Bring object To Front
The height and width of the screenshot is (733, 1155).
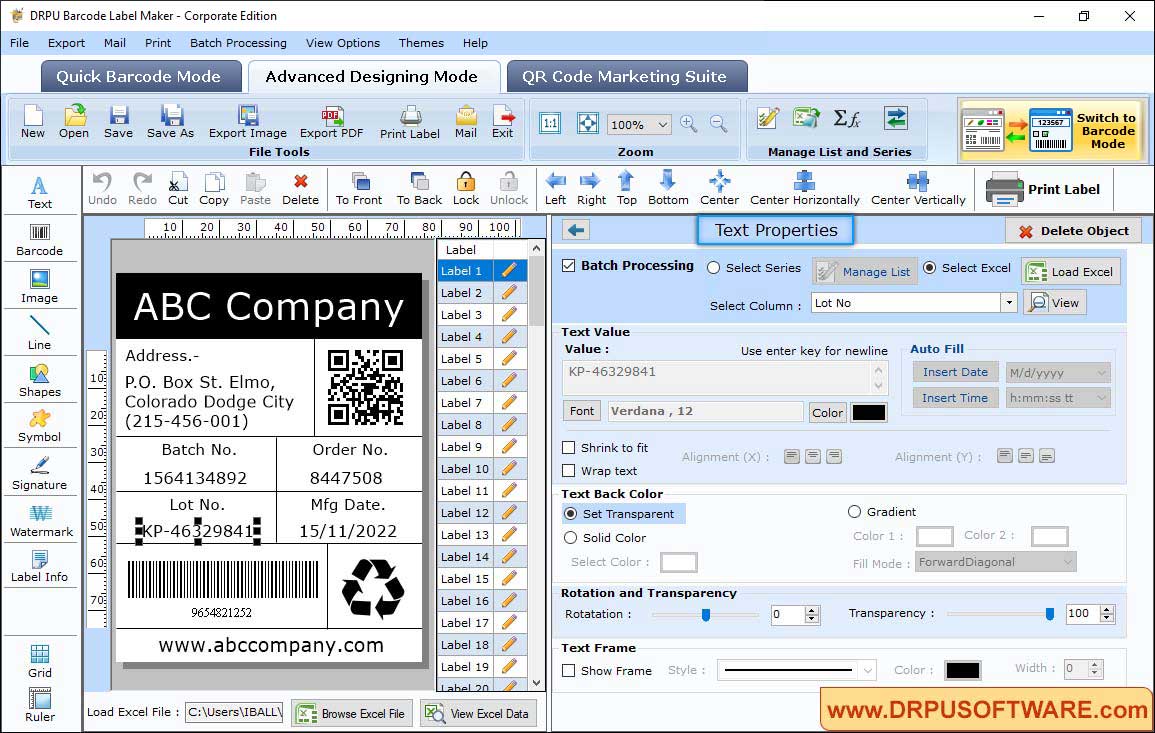tap(359, 189)
